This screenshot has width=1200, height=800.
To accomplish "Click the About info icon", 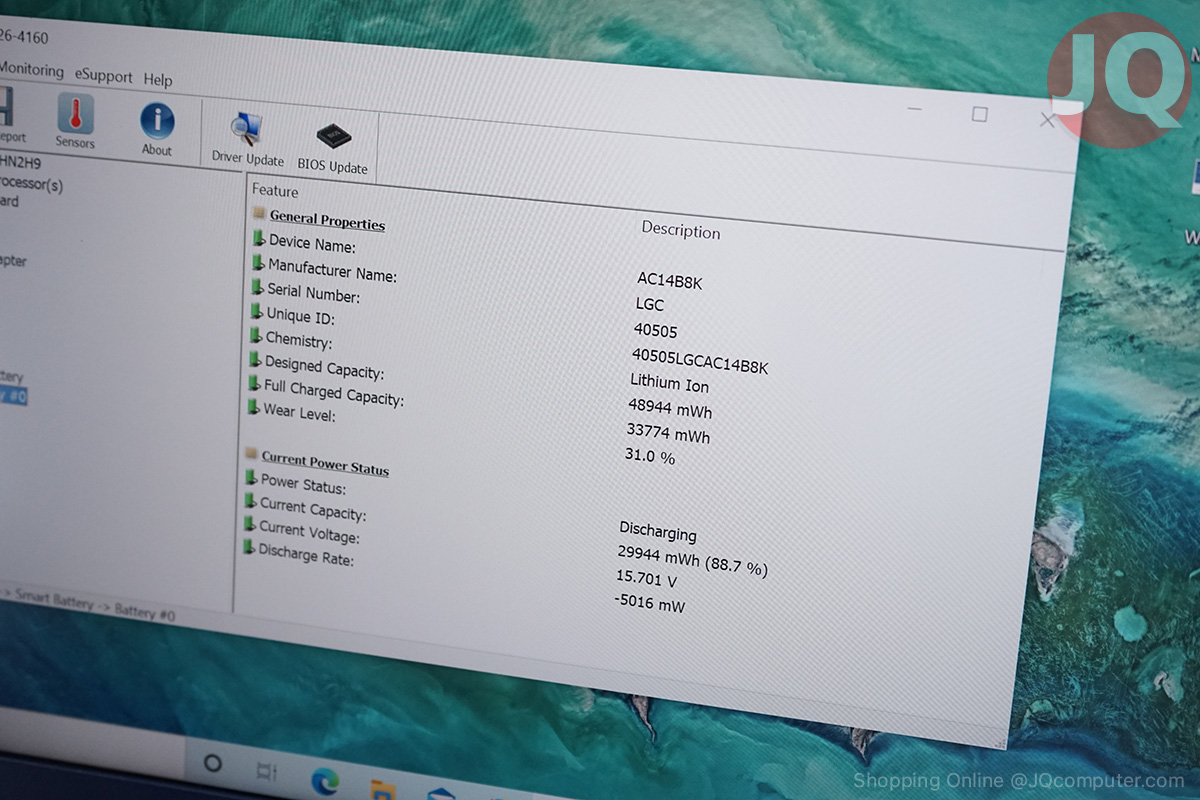I will pos(157,129).
